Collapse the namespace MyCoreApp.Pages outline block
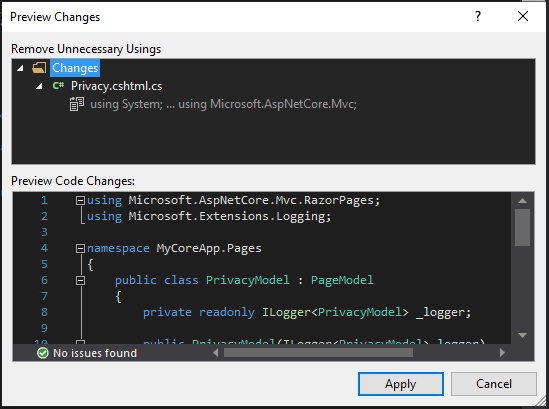Viewport: 549px width, 409px height. pyautogui.click(x=81, y=249)
